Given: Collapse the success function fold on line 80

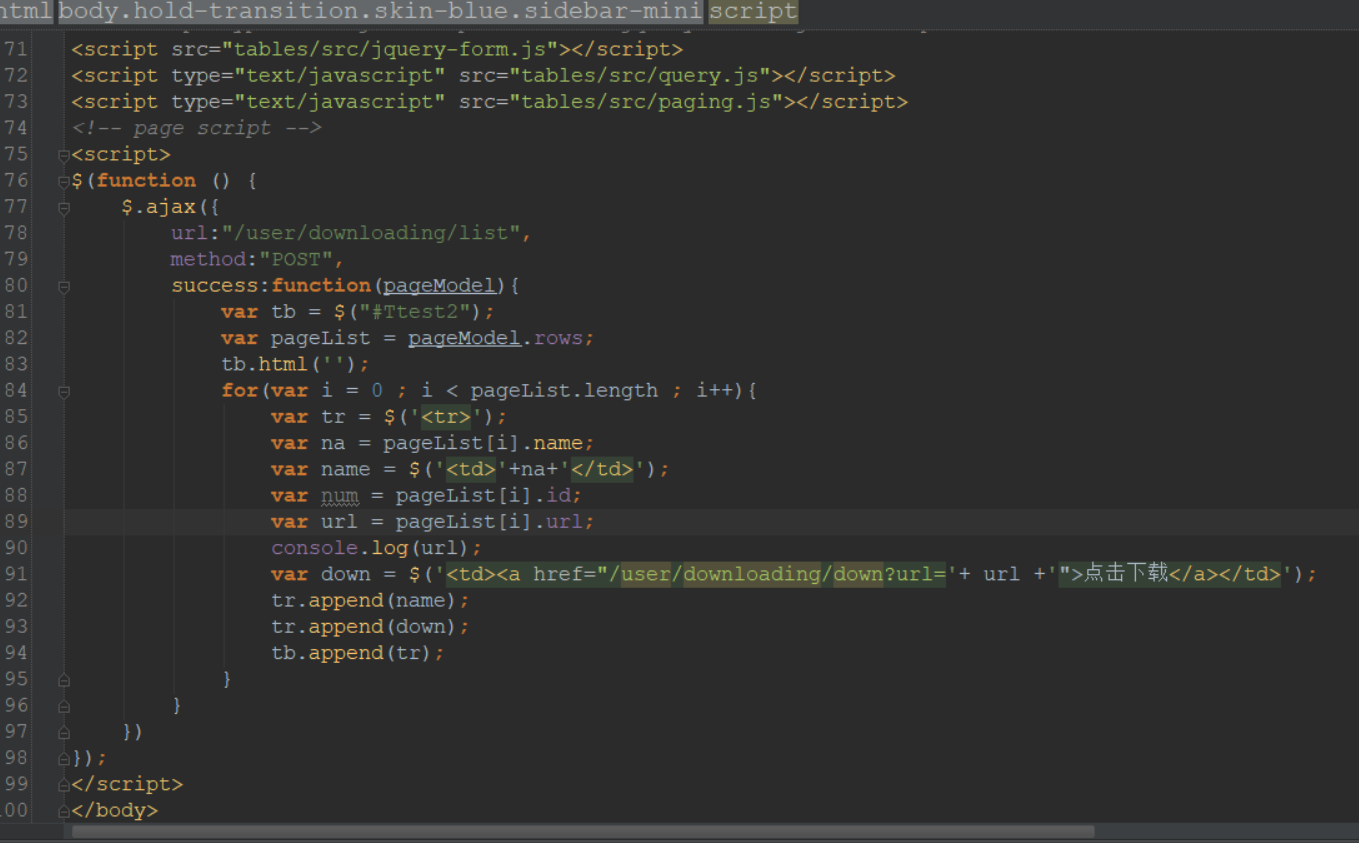Looking at the screenshot, I should [64, 286].
